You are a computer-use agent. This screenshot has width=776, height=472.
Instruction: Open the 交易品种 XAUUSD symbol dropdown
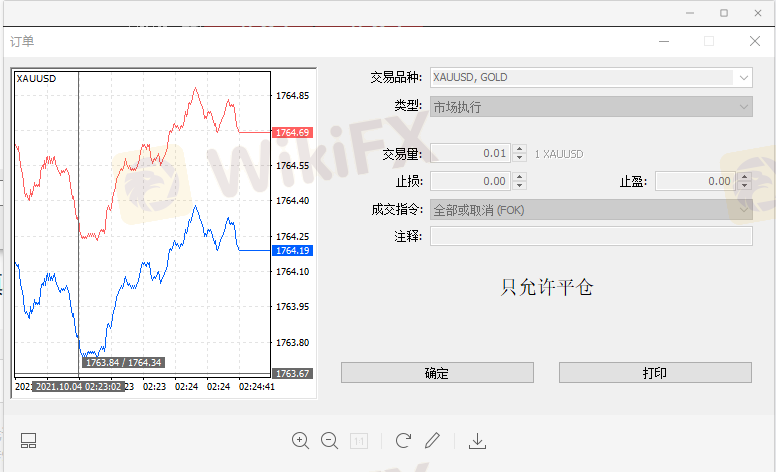click(x=744, y=77)
